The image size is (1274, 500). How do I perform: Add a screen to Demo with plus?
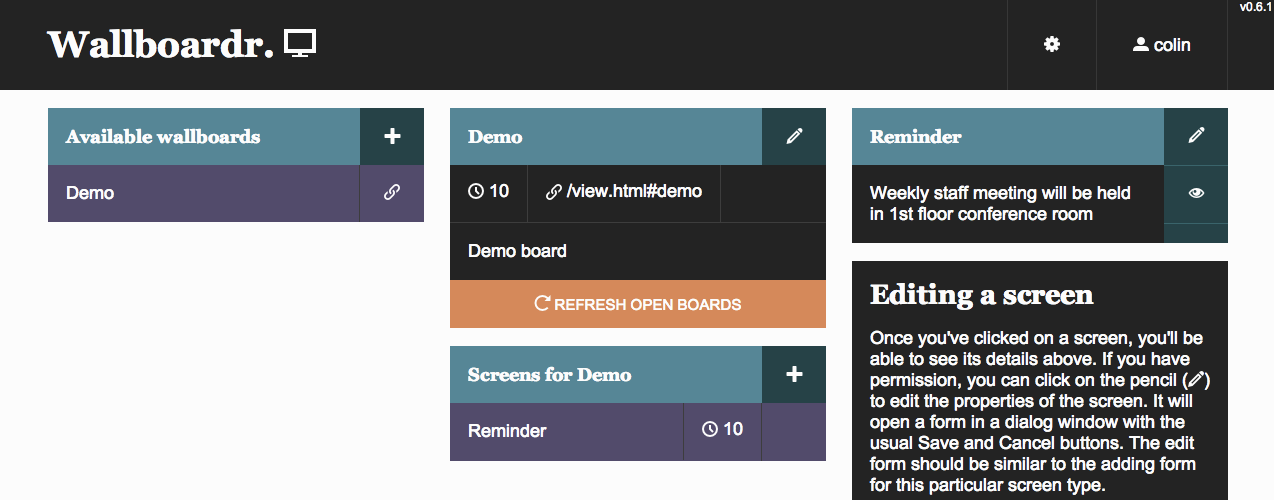coord(794,374)
